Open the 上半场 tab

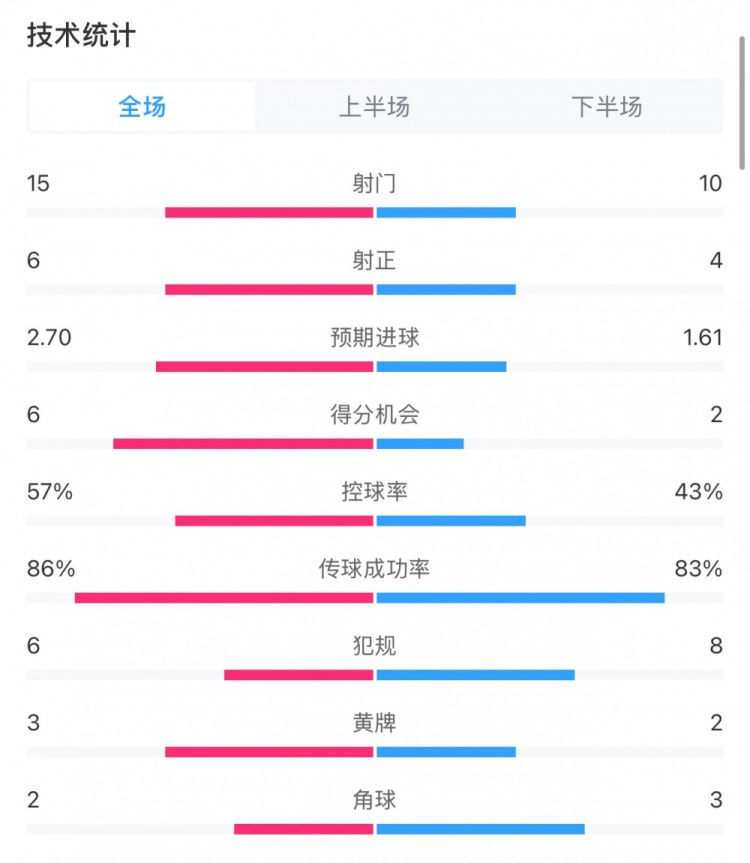pos(374,107)
